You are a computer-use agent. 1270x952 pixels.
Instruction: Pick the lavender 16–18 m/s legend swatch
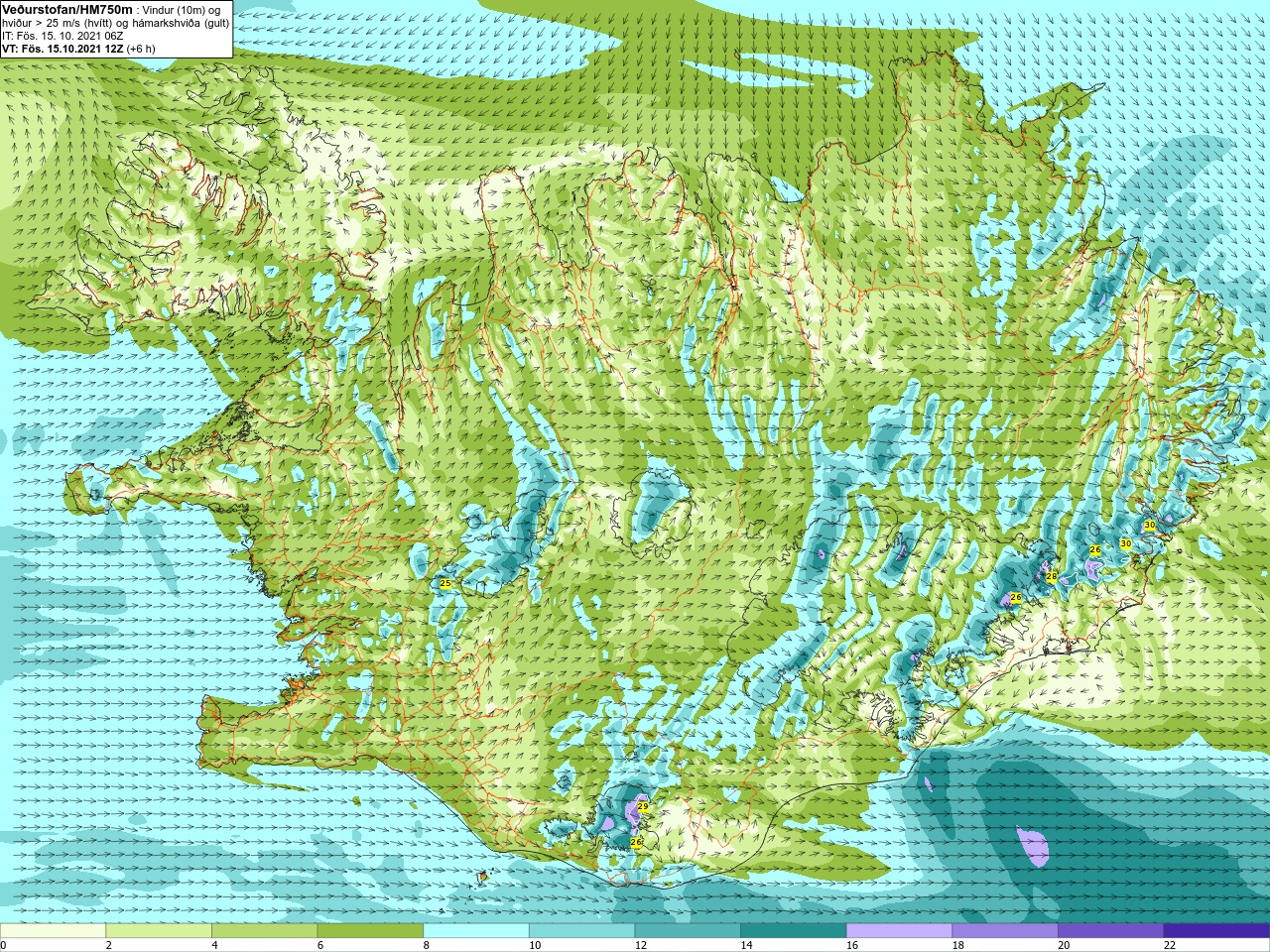coord(899,931)
